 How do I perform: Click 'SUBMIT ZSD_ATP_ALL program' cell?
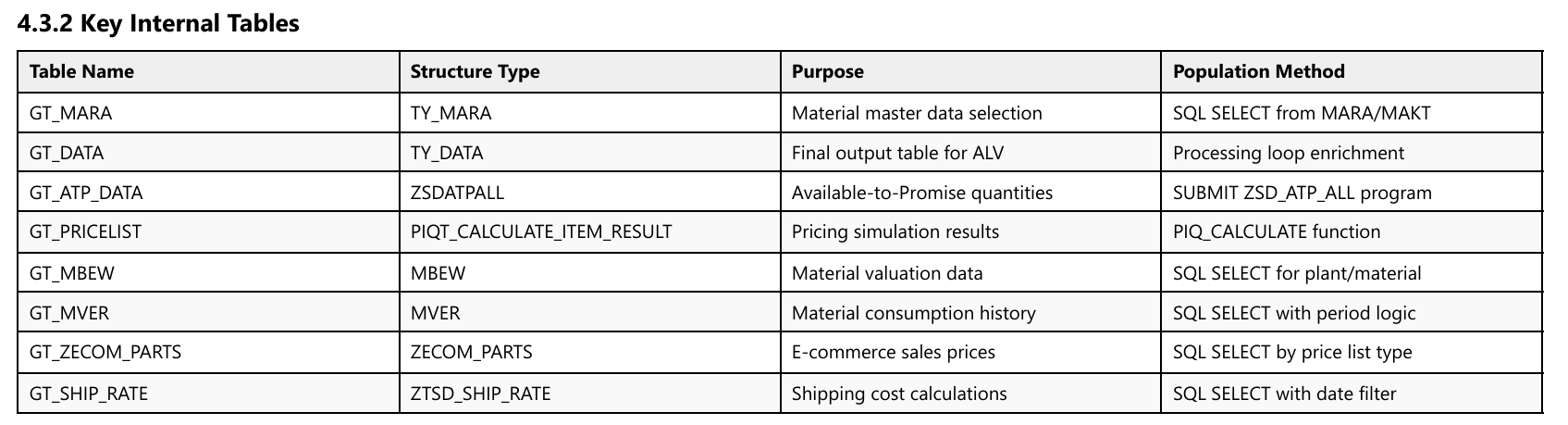click(1302, 193)
